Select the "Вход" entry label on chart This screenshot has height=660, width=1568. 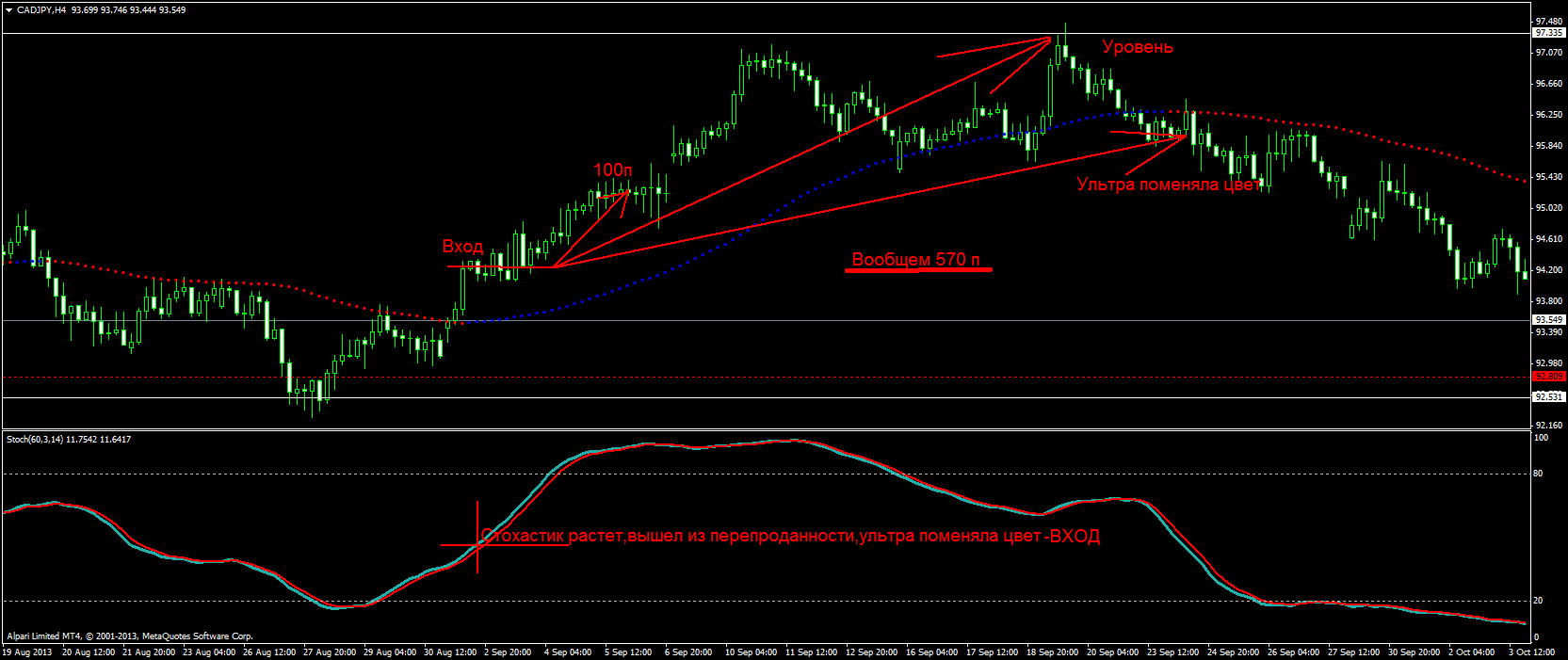point(462,247)
